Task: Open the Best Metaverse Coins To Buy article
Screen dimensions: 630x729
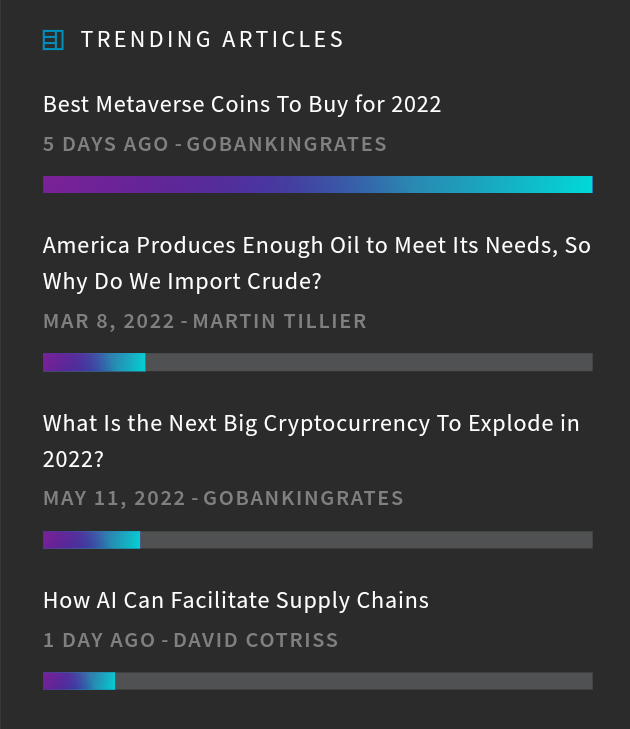Action: [242, 104]
